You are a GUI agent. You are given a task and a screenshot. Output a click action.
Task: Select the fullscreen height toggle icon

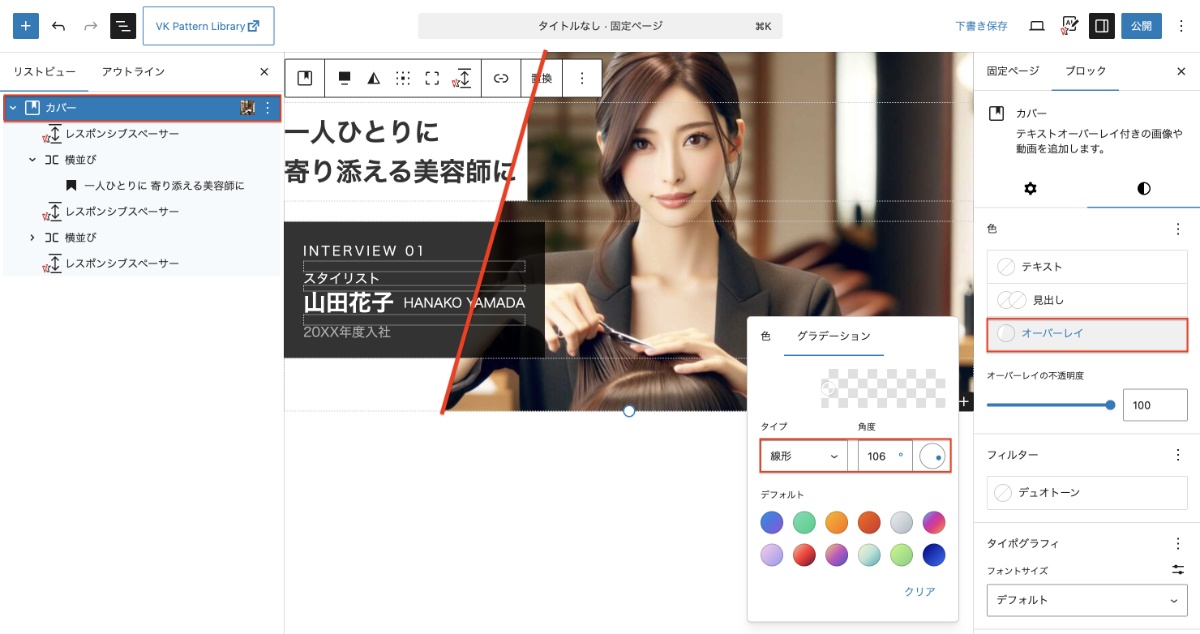pyautogui.click(x=432, y=78)
